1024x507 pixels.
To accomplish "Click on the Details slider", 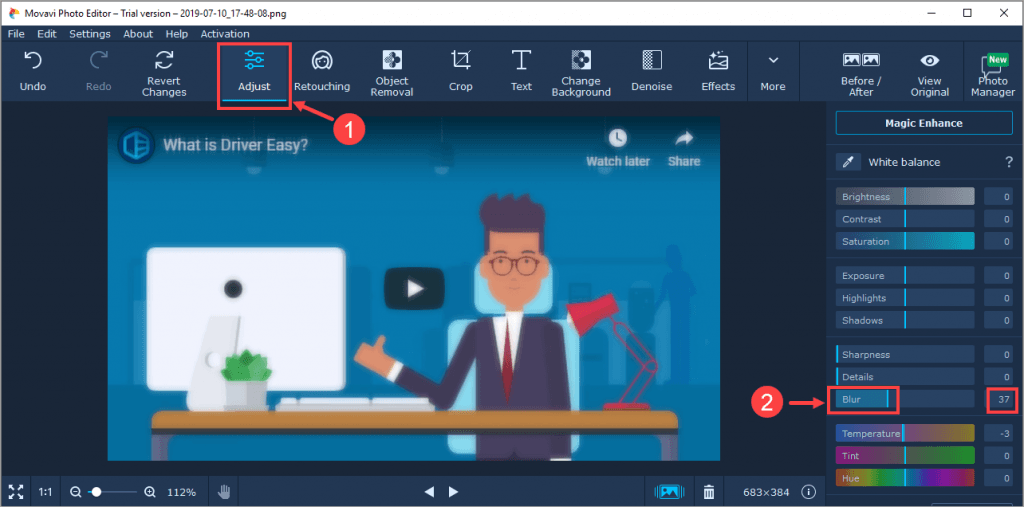I will click(x=905, y=377).
